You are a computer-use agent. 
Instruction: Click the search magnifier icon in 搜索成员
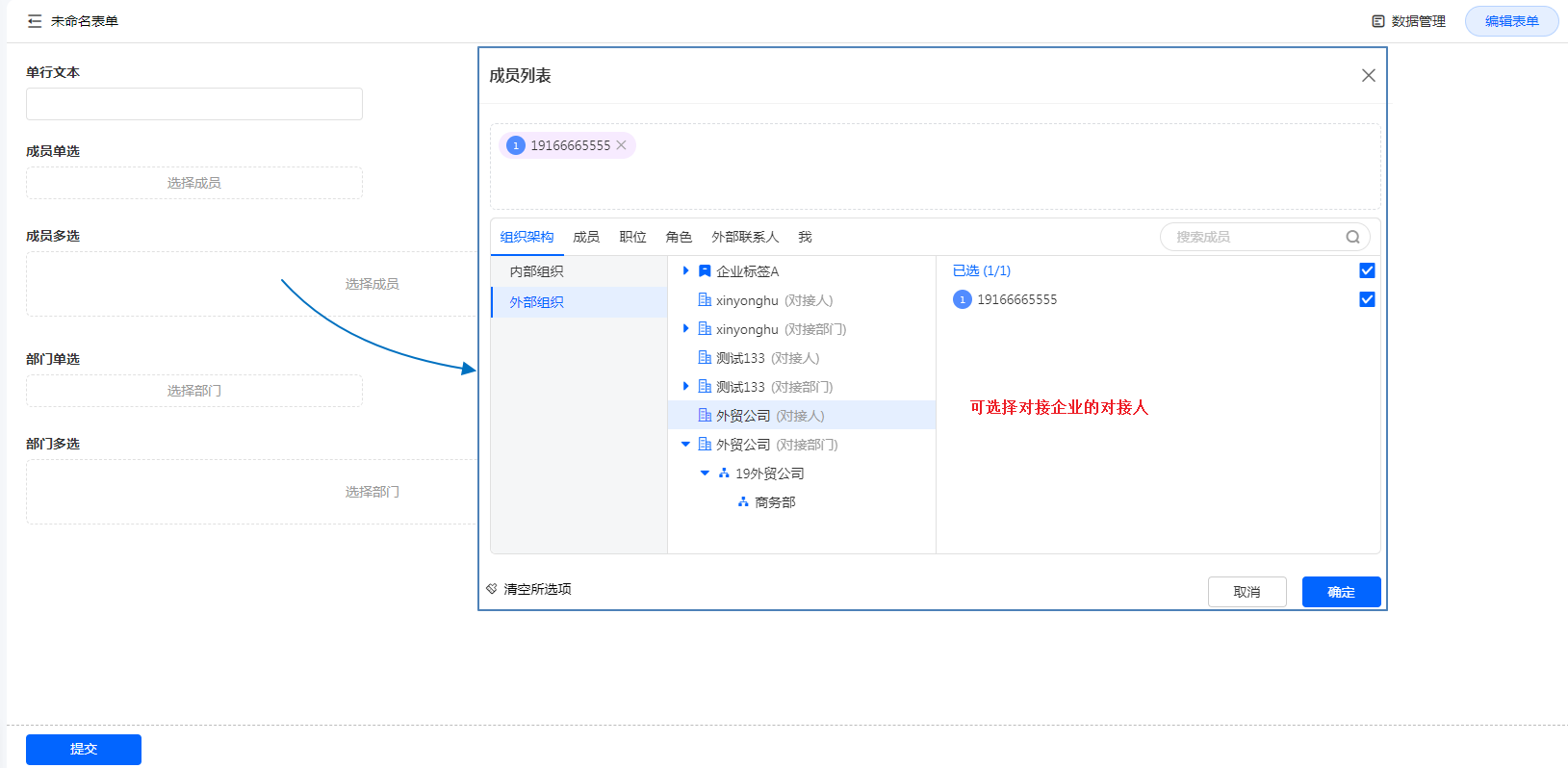click(1352, 237)
